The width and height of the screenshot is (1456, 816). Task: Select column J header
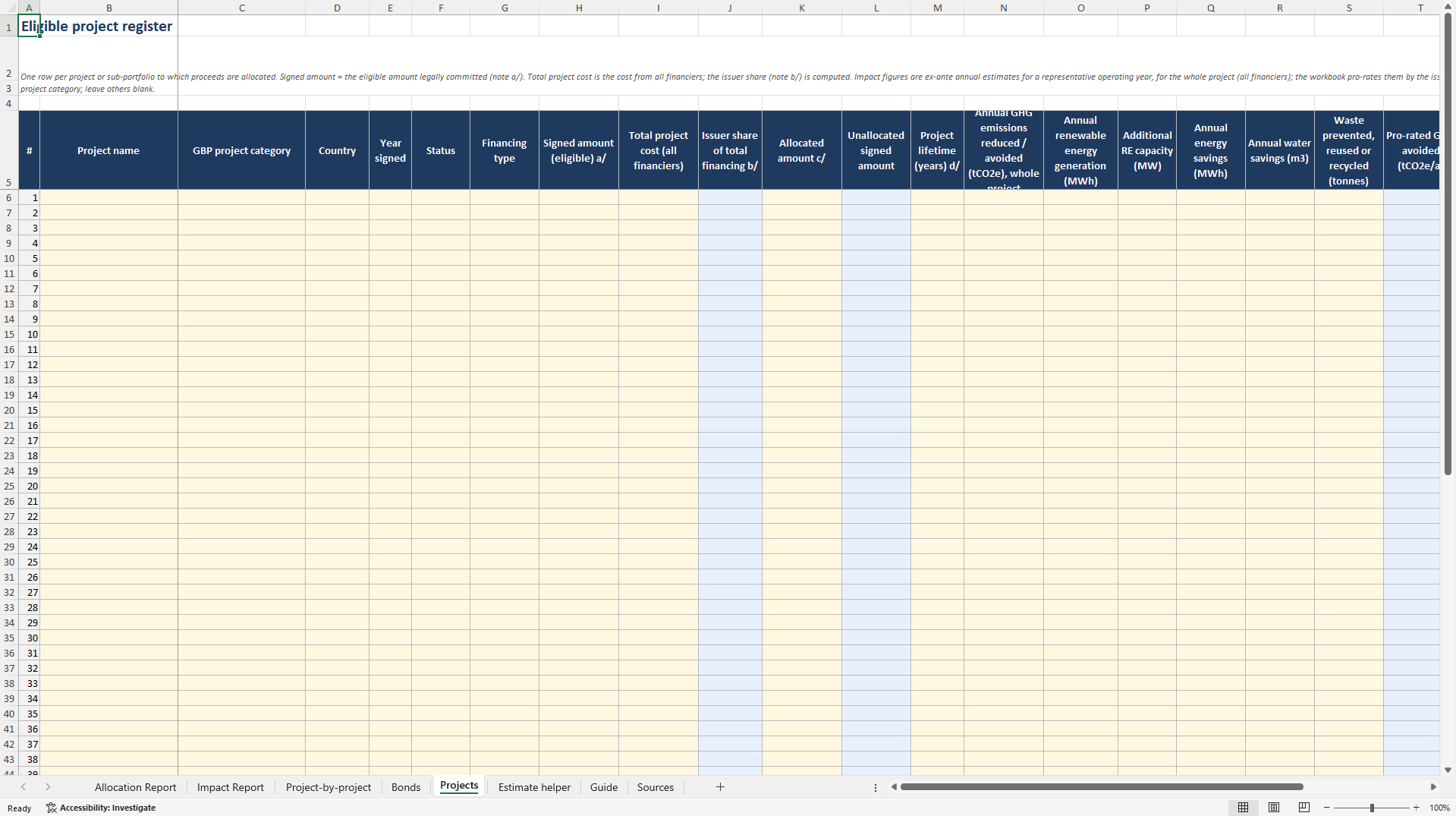click(730, 8)
